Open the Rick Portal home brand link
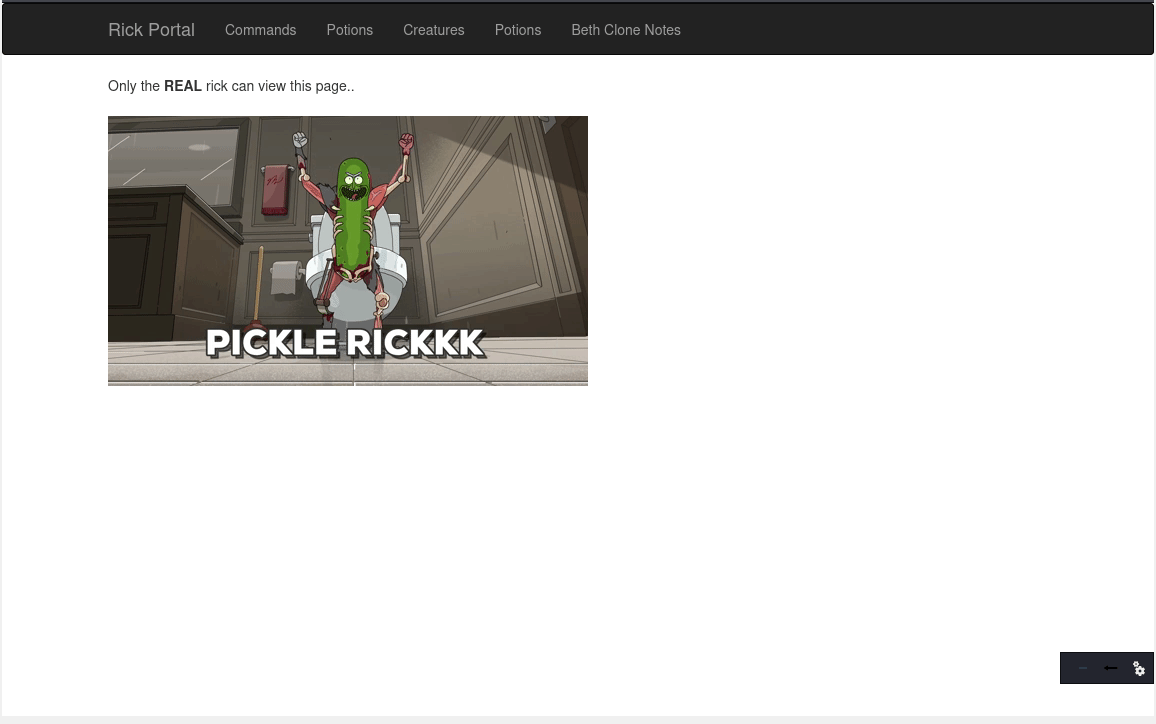The height and width of the screenshot is (724, 1156). (x=151, y=30)
